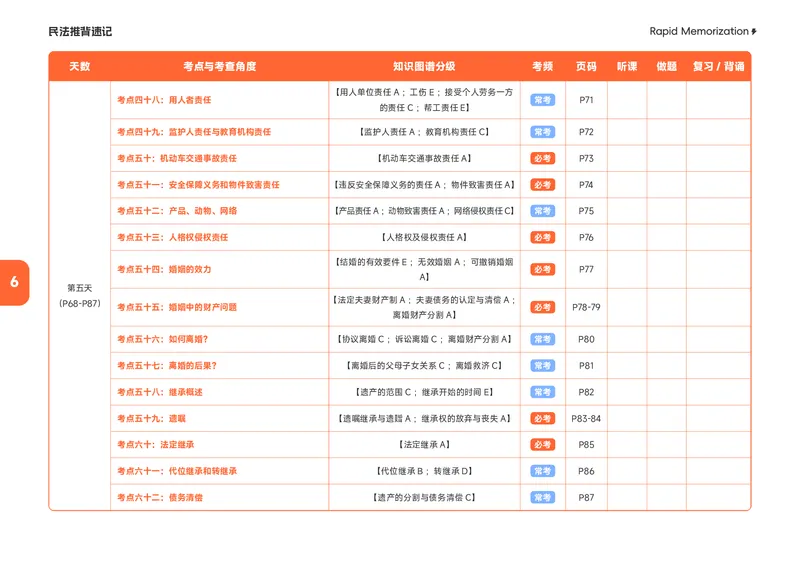The height and width of the screenshot is (566, 800).
Task: Select page number P85
Action: tap(586, 445)
